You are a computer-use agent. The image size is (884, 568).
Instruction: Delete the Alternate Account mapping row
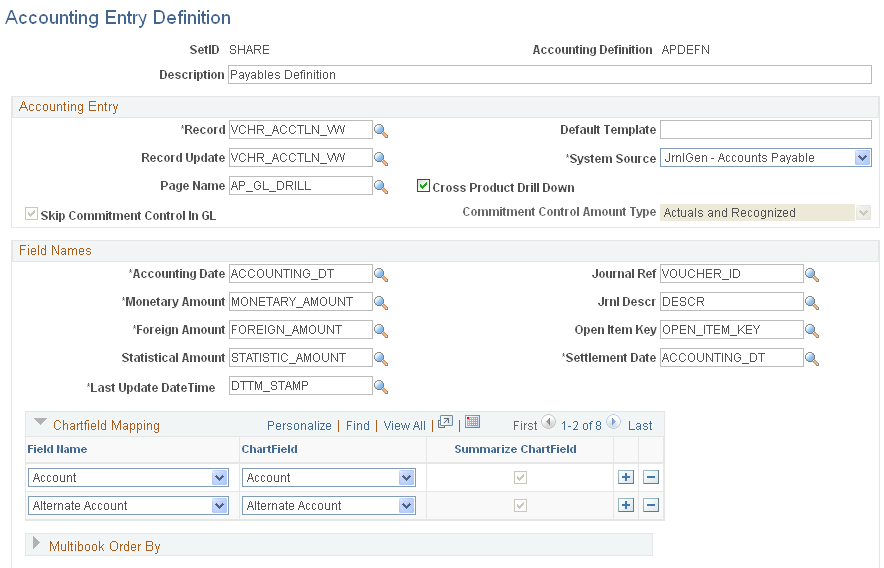tap(651, 505)
